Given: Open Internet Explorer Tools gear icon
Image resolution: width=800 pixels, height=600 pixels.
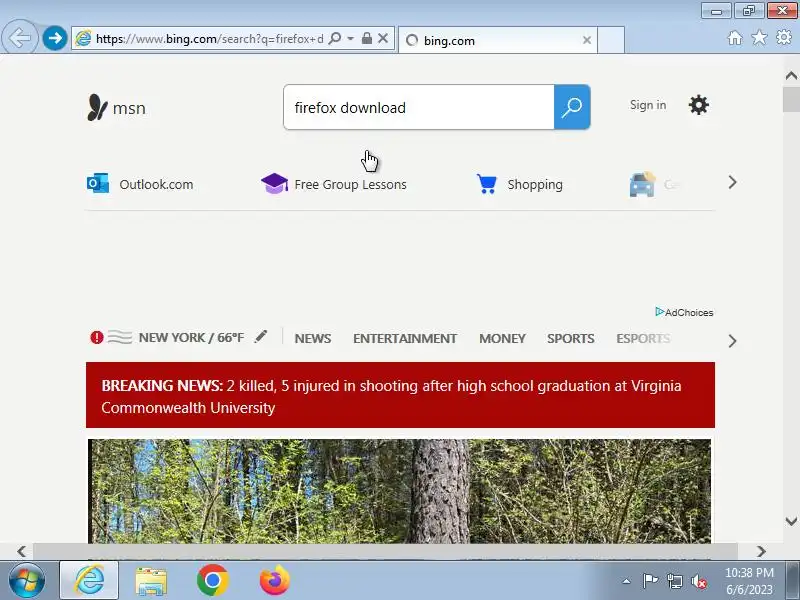Looking at the screenshot, I should pyautogui.click(x=784, y=37).
